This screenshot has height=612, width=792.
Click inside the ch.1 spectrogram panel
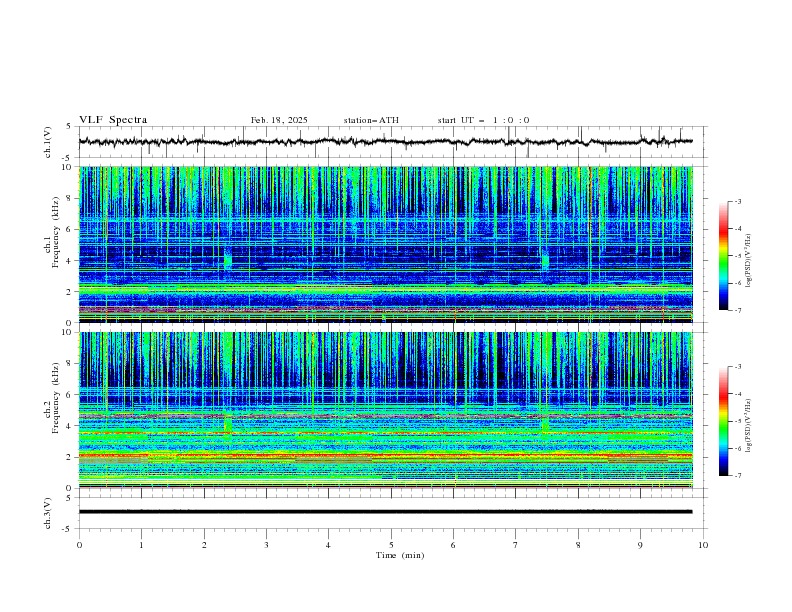(385, 244)
